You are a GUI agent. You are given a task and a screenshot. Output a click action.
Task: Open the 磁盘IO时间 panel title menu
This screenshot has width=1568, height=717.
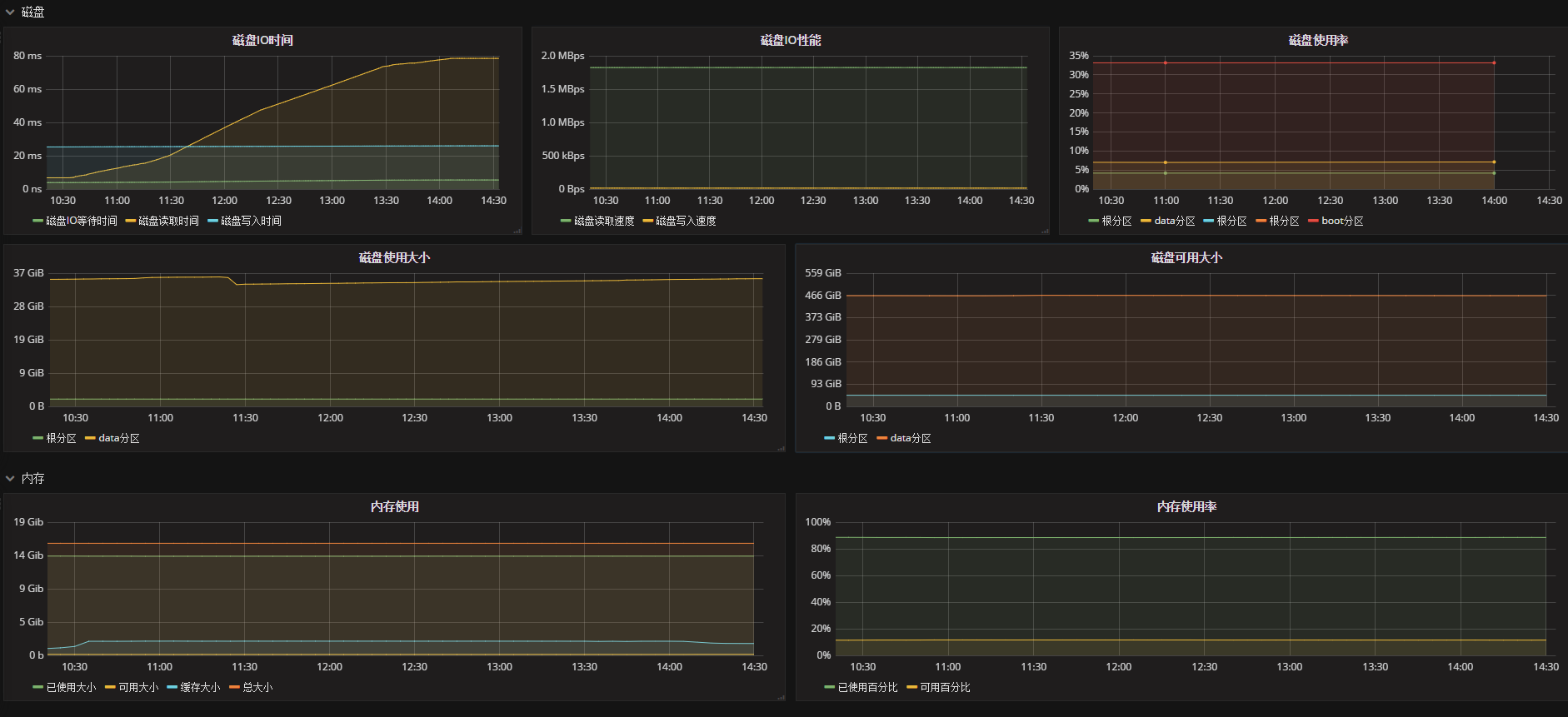pos(262,40)
